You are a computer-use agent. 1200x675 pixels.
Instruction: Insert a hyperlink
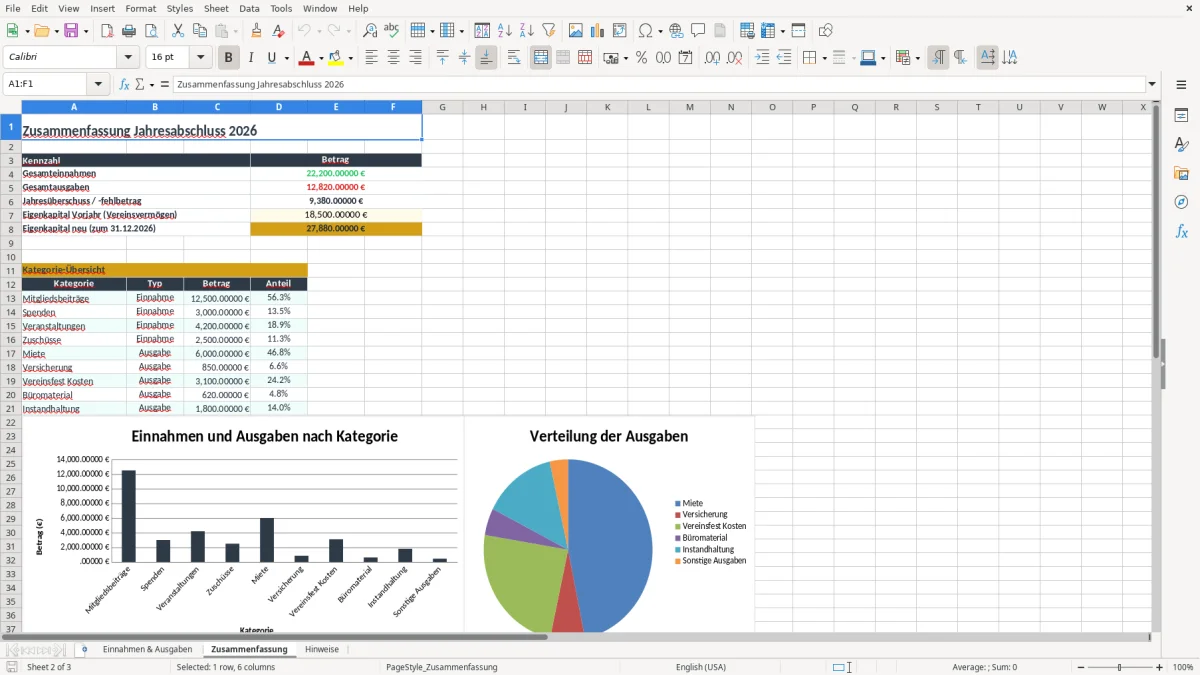(x=676, y=31)
